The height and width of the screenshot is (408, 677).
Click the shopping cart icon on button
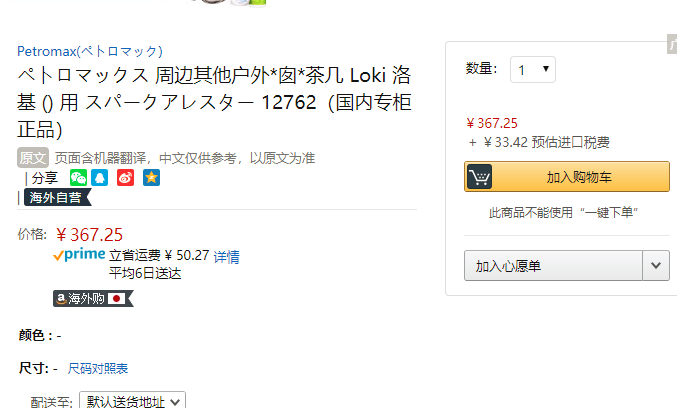click(479, 177)
